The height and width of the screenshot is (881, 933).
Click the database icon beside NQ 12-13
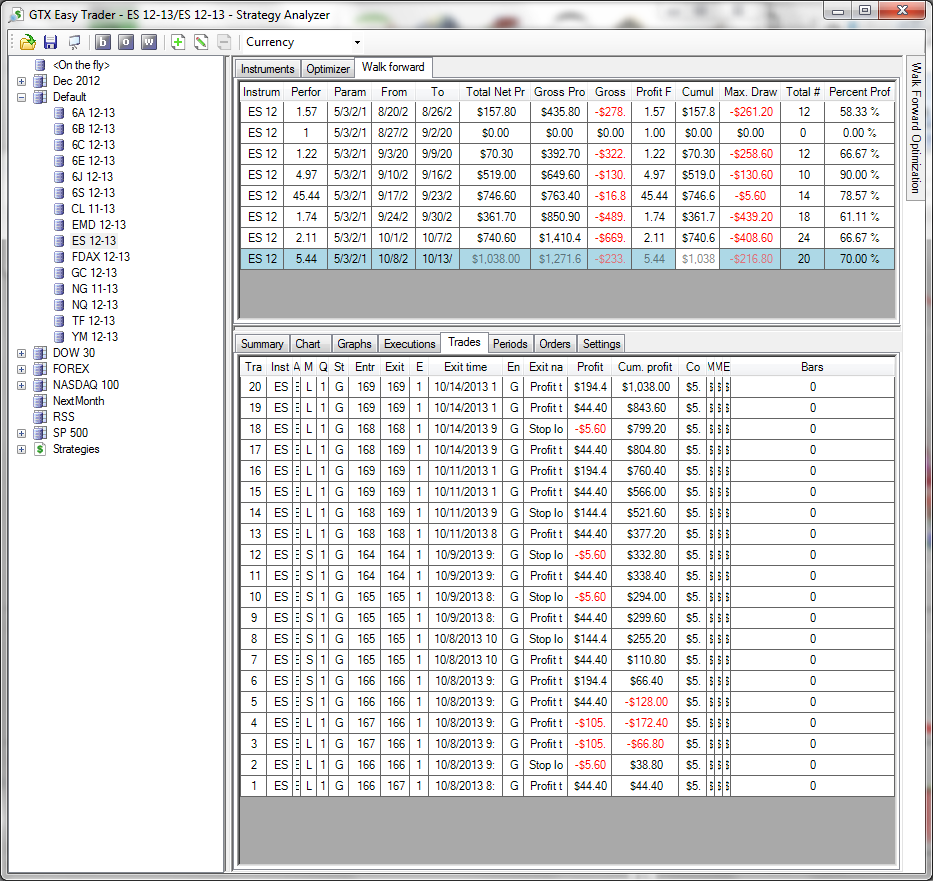pyautogui.click(x=59, y=305)
